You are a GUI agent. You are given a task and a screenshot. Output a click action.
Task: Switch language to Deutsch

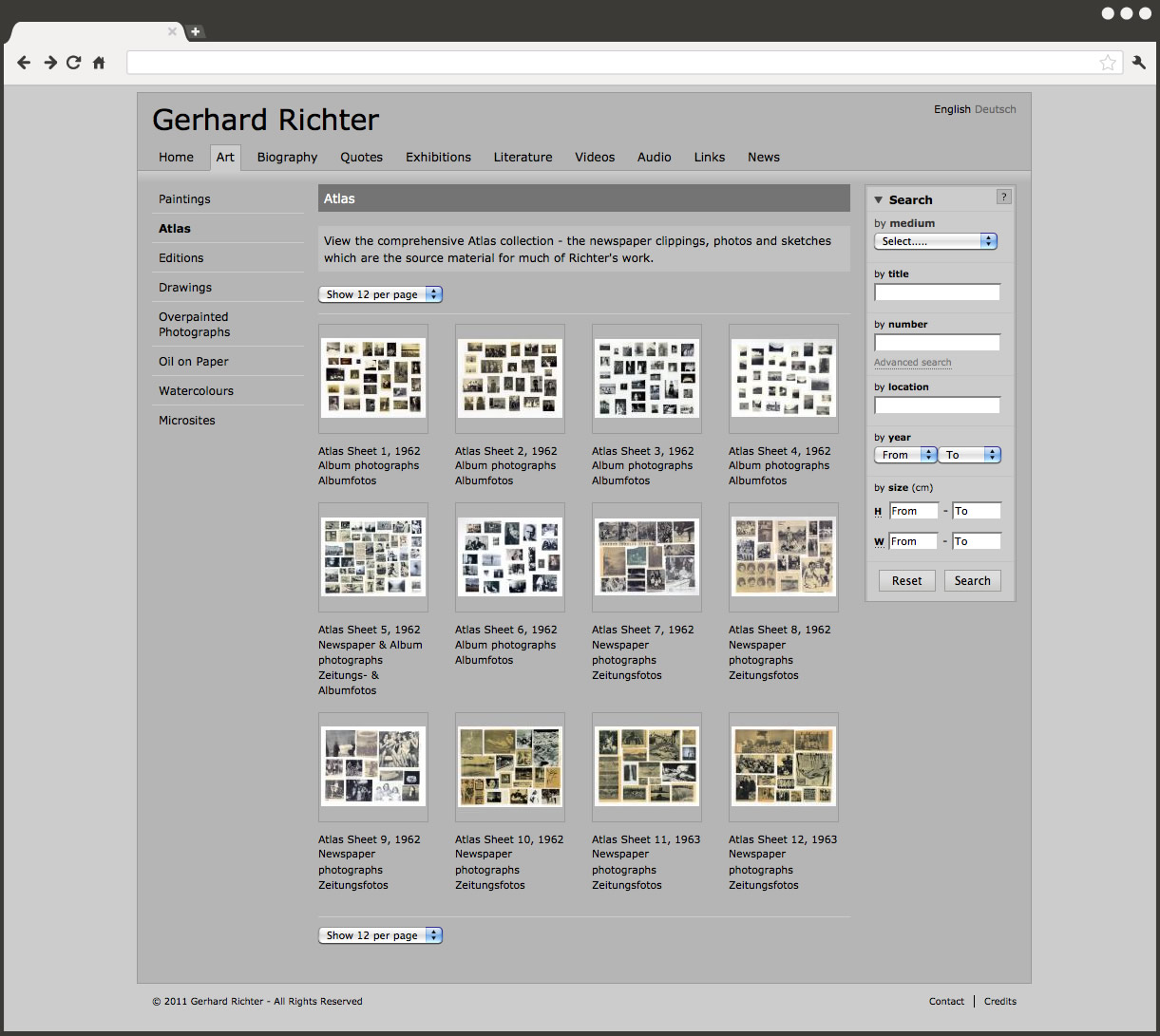click(996, 109)
